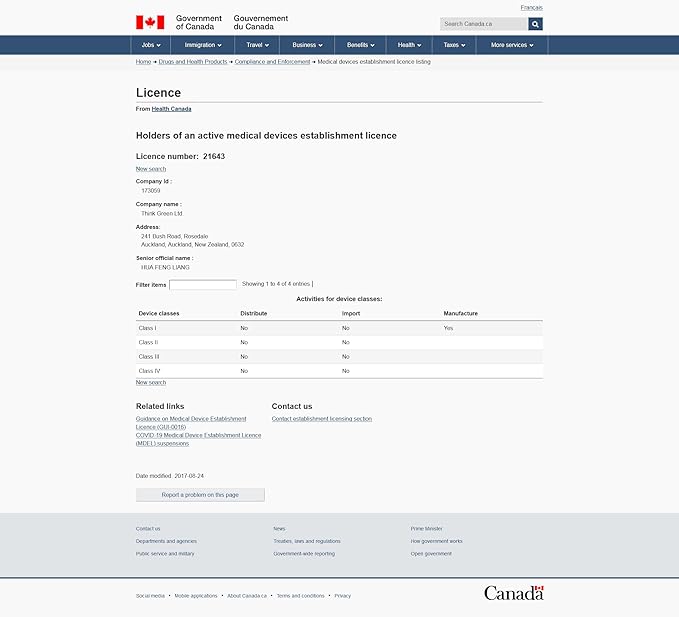Switch language to Français

(531, 7)
